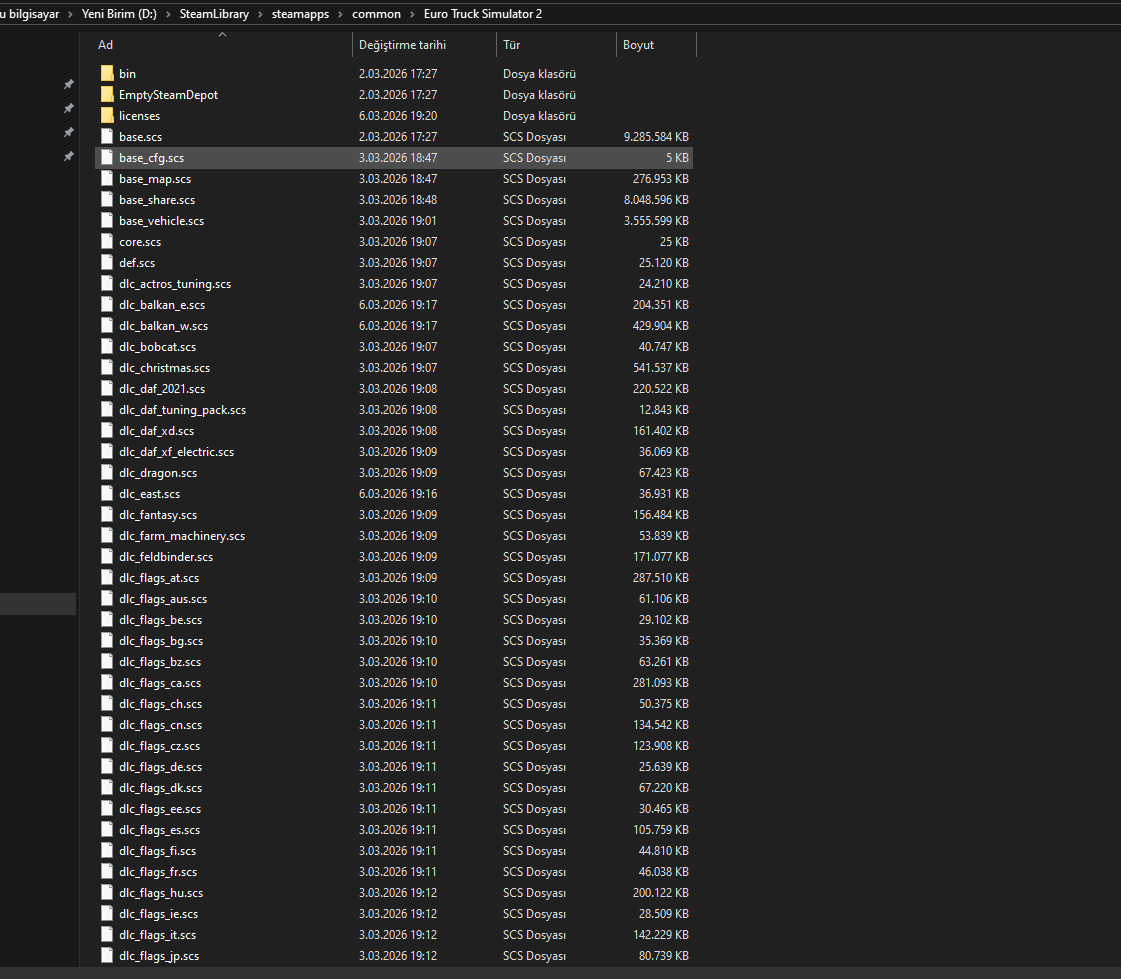Select the dlc_dragon.scs file icon

[x=107, y=473]
